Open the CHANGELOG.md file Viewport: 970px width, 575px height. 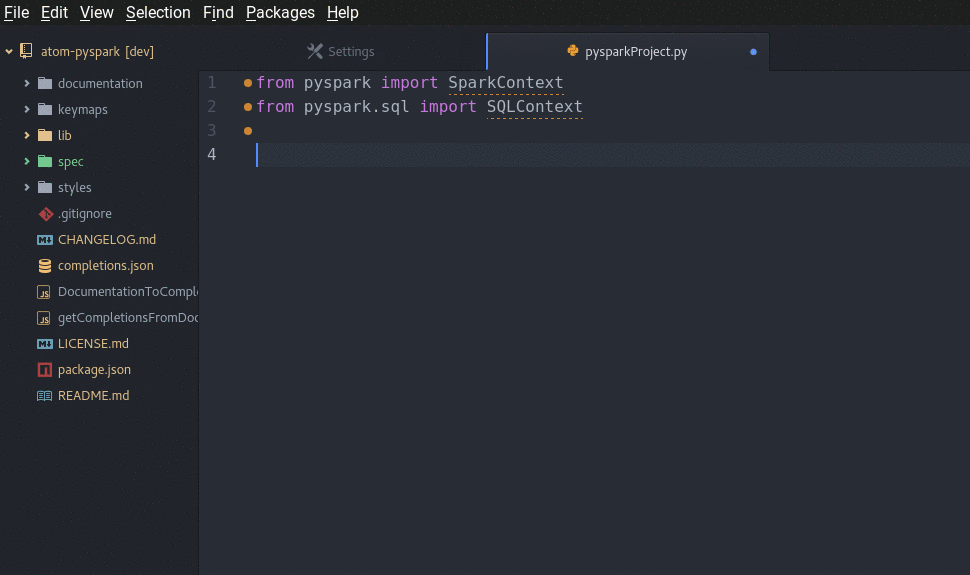[x=107, y=240]
